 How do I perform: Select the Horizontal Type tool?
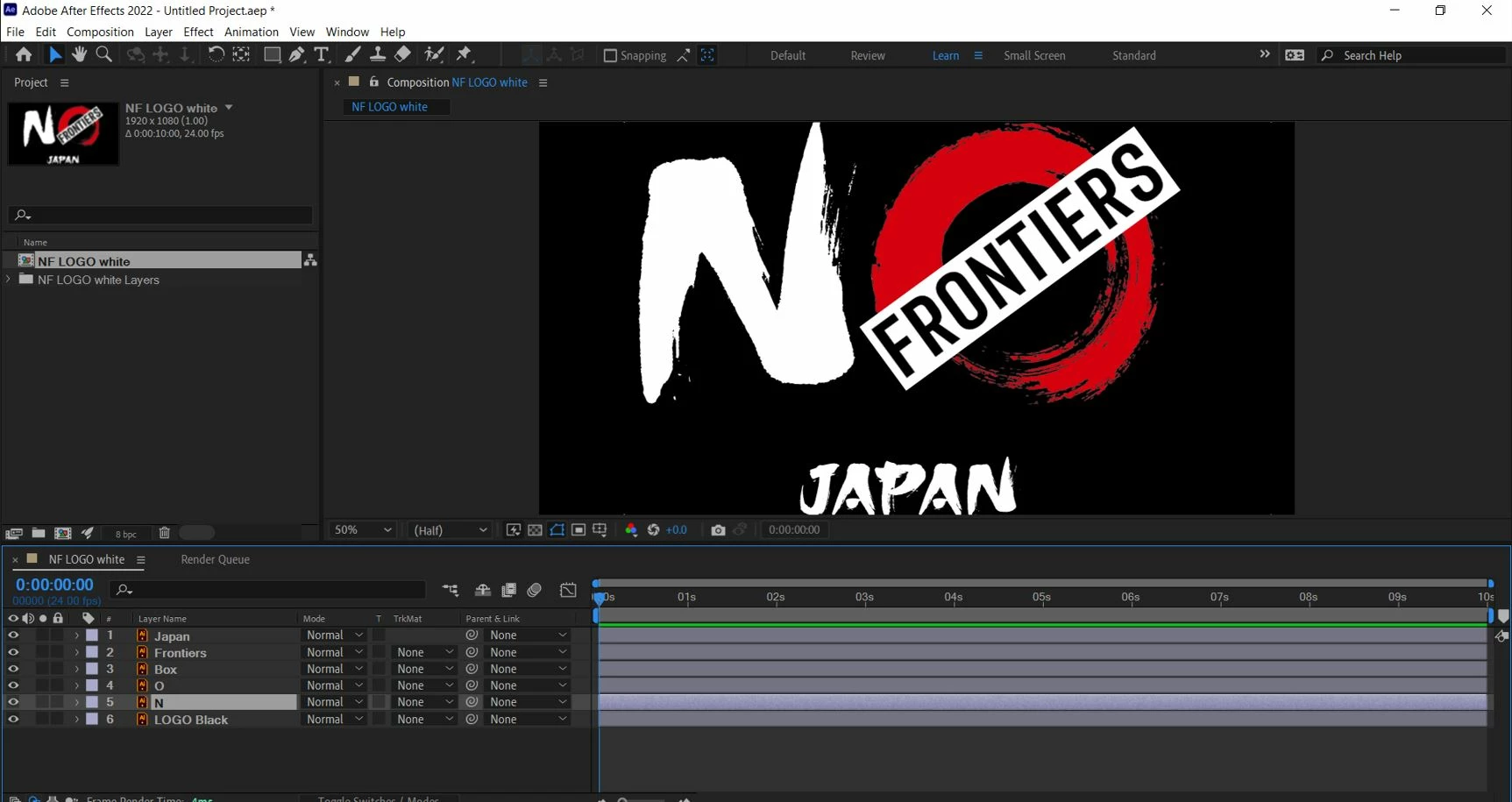(x=322, y=54)
